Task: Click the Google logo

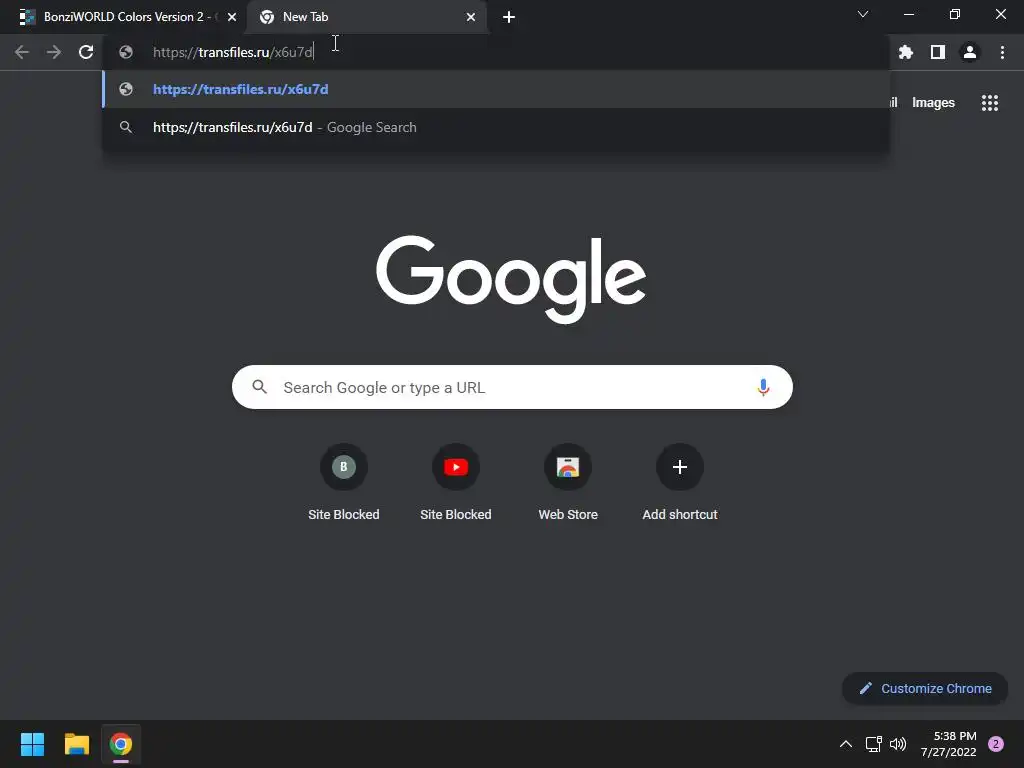Action: pos(511,279)
